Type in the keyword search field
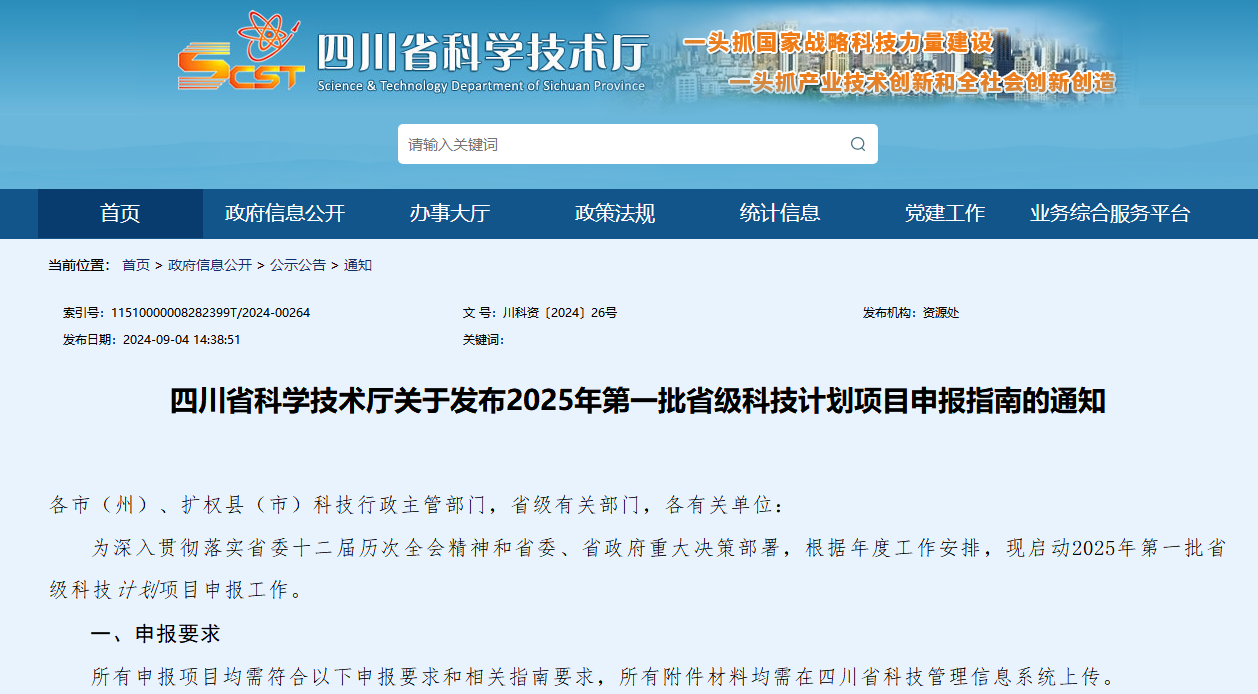Viewport: 1258px width, 694px height. pyautogui.click(x=620, y=144)
